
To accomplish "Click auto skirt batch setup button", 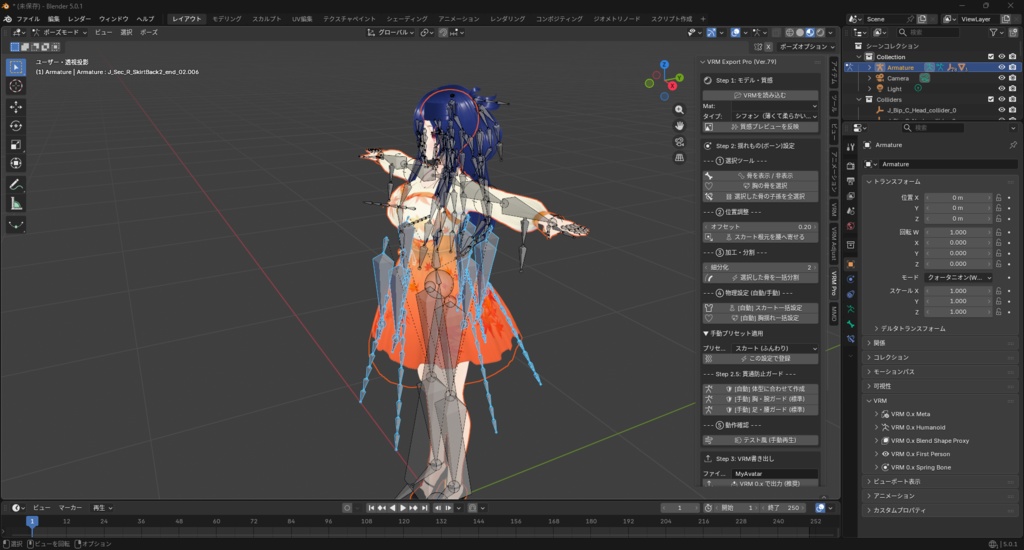I will point(760,308).
